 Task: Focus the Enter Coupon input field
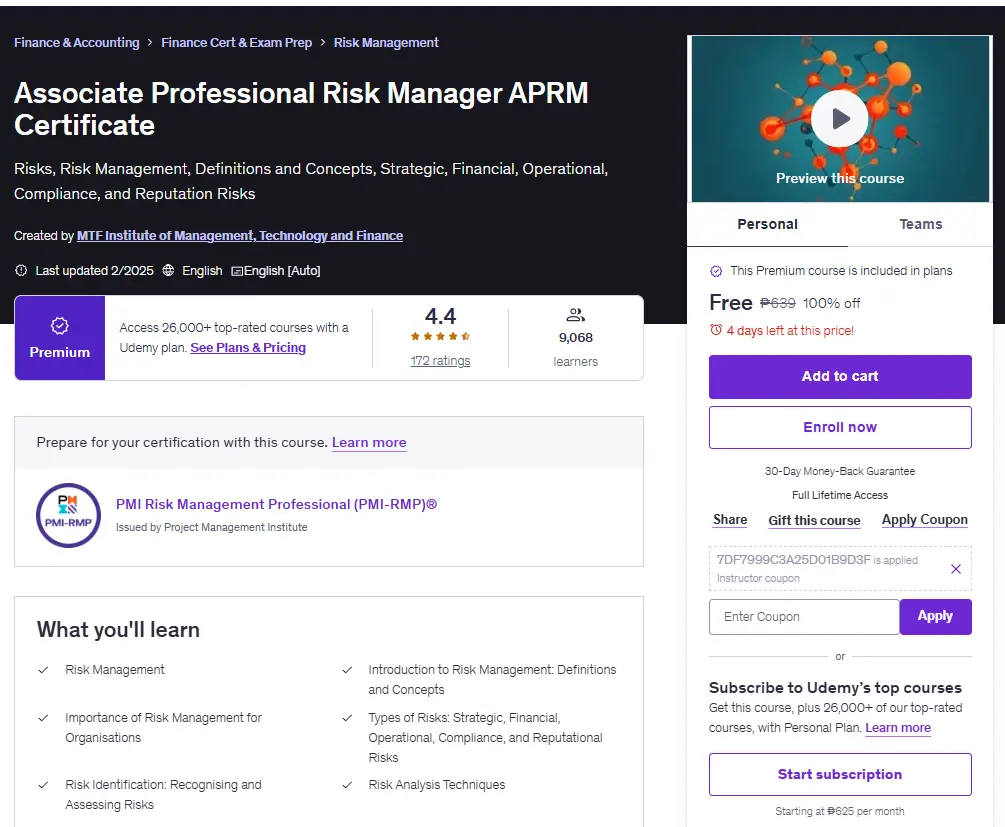pos(804,617)
